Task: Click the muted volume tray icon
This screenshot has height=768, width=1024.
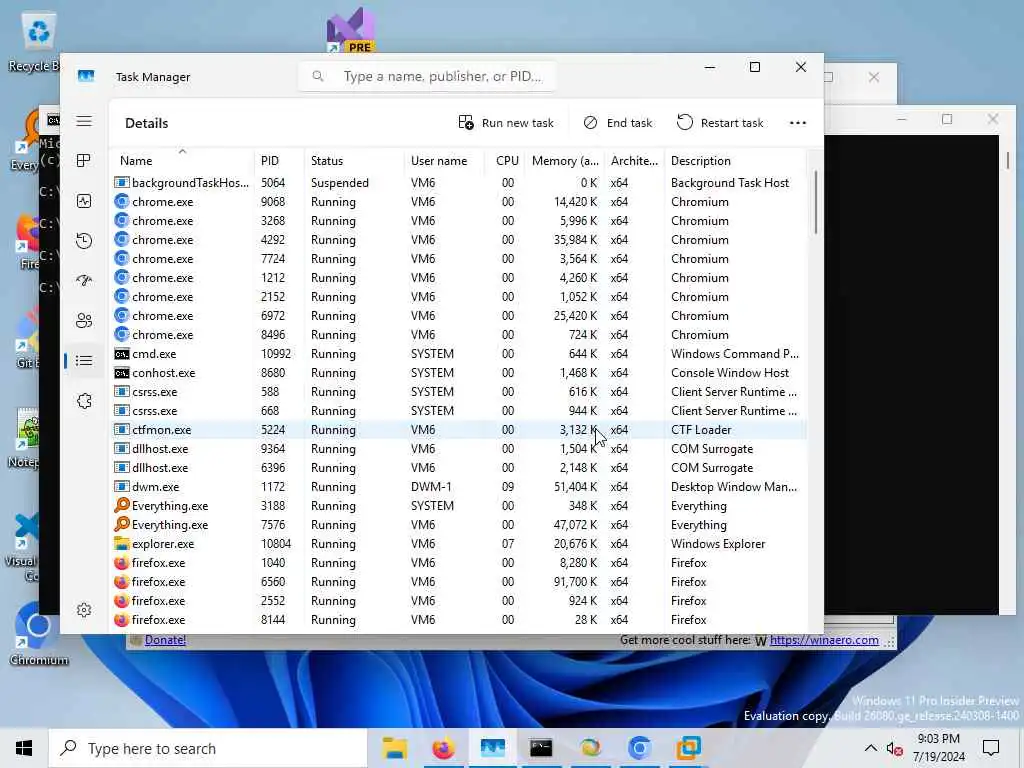Action: pyautogui.click(x=894, y=749)
